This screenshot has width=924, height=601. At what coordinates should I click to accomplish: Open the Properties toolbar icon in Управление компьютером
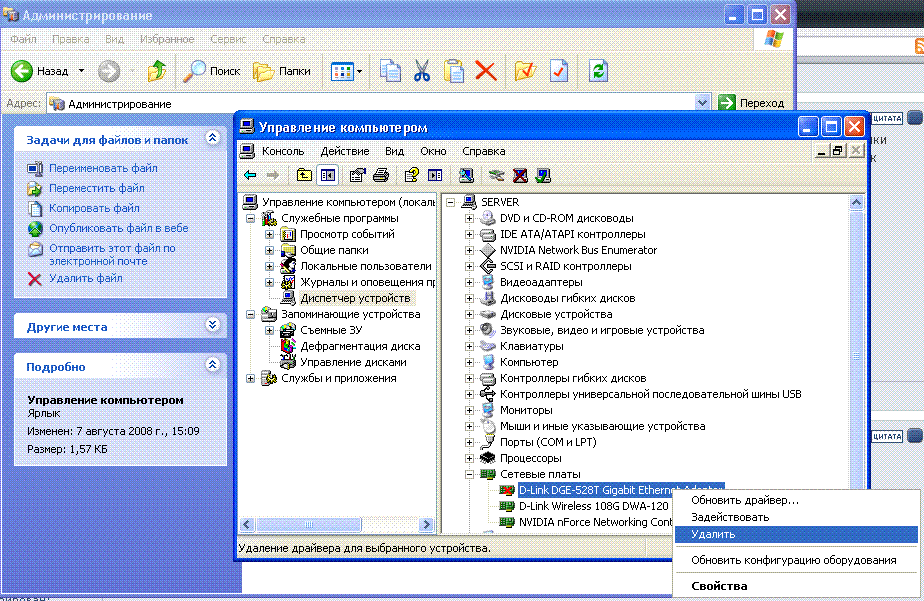pyautogui.click(x=357, y=175)
